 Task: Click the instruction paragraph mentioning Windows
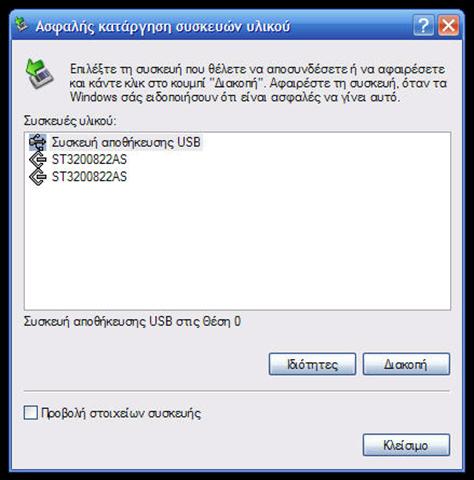pyautogui.click(x=258, y=83)
